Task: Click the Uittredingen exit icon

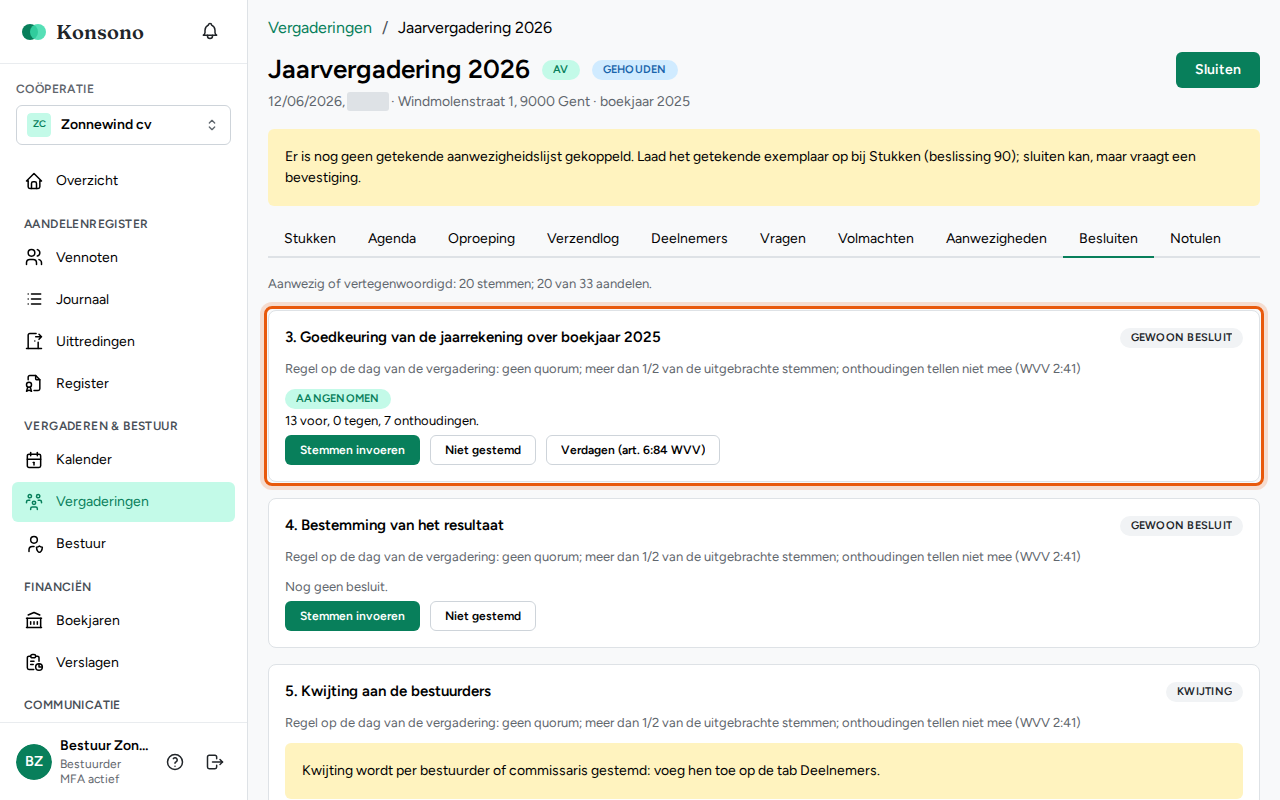Action: 34,342
